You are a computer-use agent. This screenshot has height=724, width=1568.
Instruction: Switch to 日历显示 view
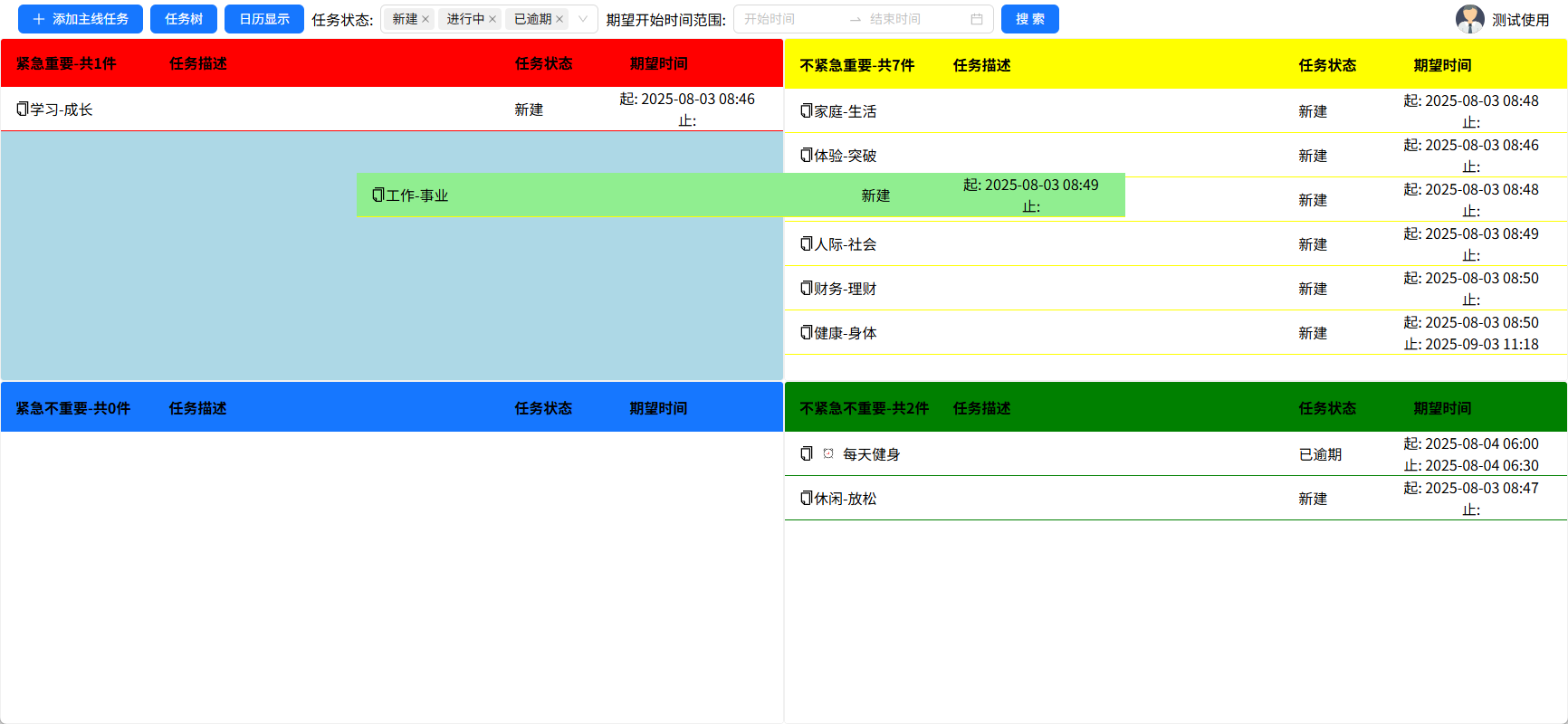[x=264, y=19]
